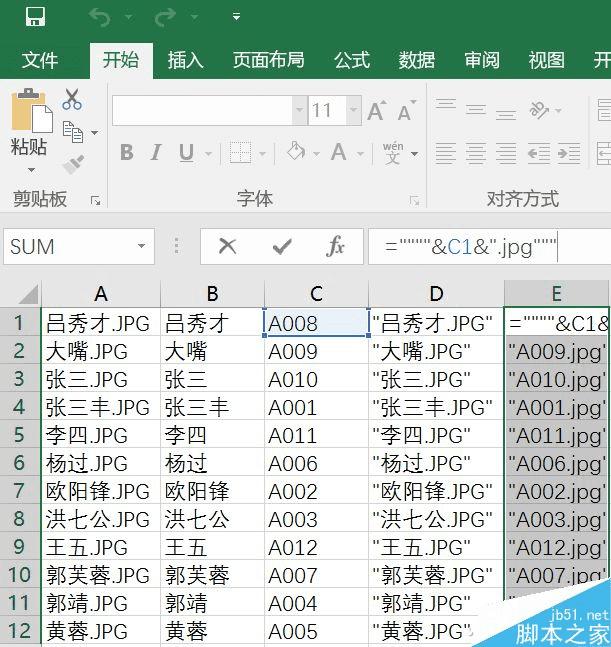Click the Paste clipboard icon

[31, 111]
